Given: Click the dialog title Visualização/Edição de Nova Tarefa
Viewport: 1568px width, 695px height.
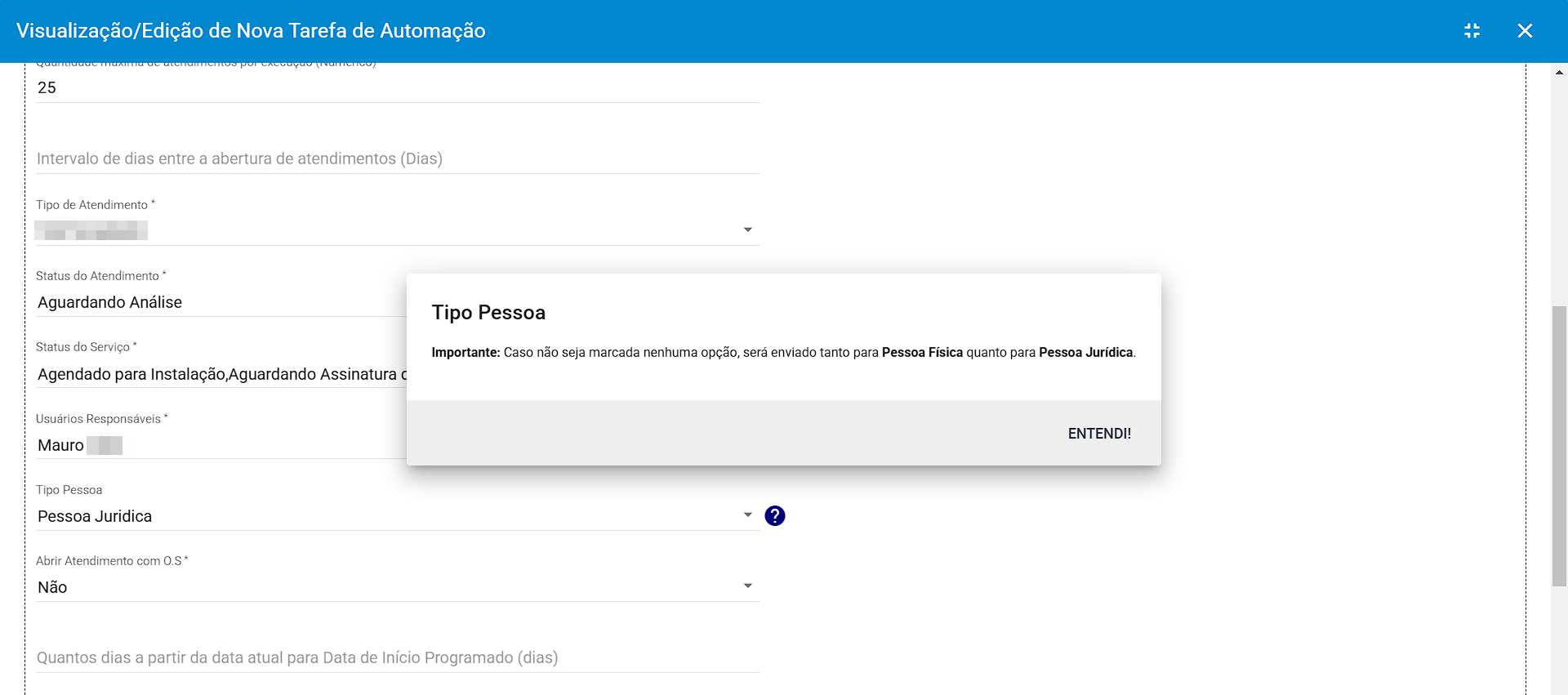Looking at the screenshot, I should click(251, 31).
